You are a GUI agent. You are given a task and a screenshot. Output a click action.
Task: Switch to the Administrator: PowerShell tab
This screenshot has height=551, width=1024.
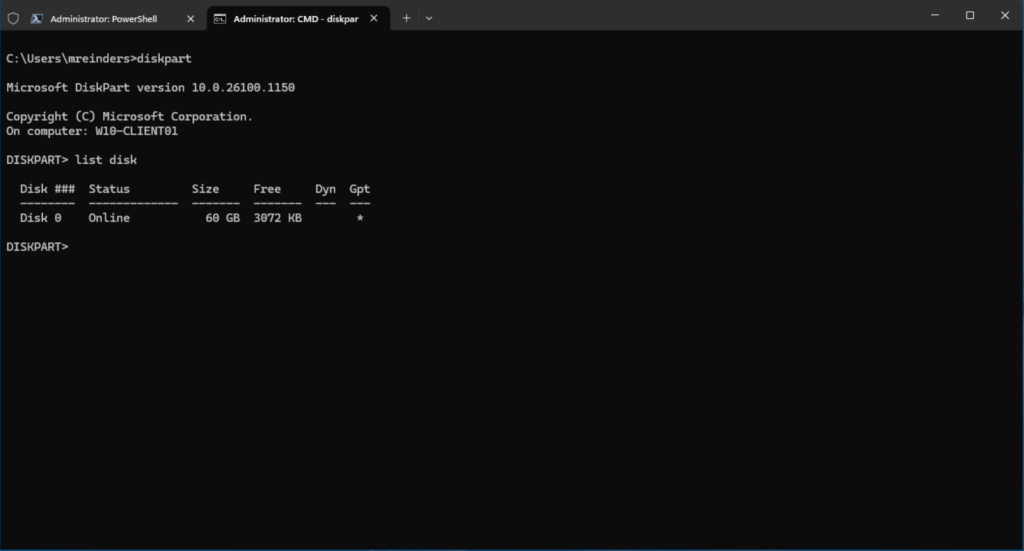coord(112,19)
